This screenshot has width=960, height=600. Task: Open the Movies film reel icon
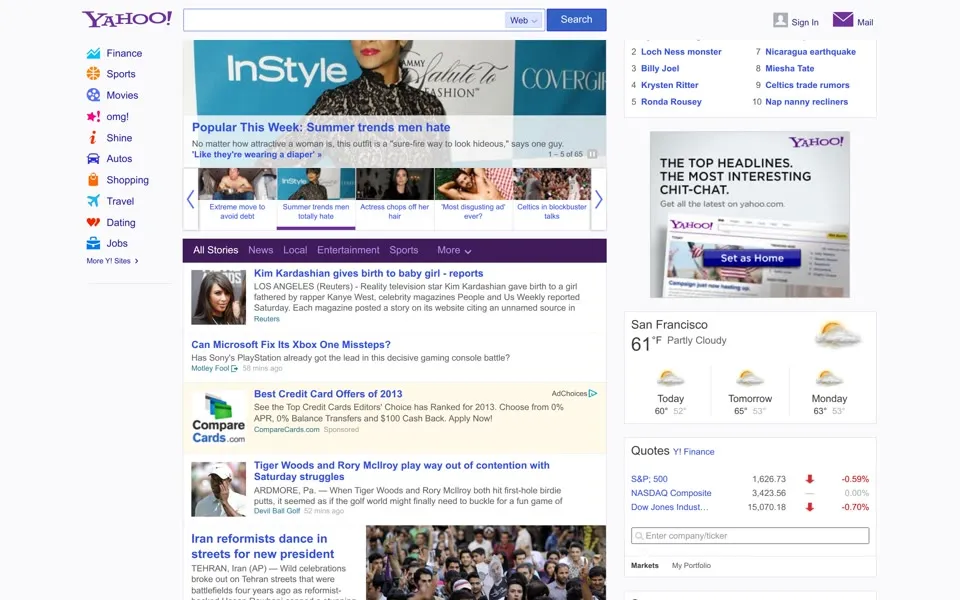tap(93, 95)
